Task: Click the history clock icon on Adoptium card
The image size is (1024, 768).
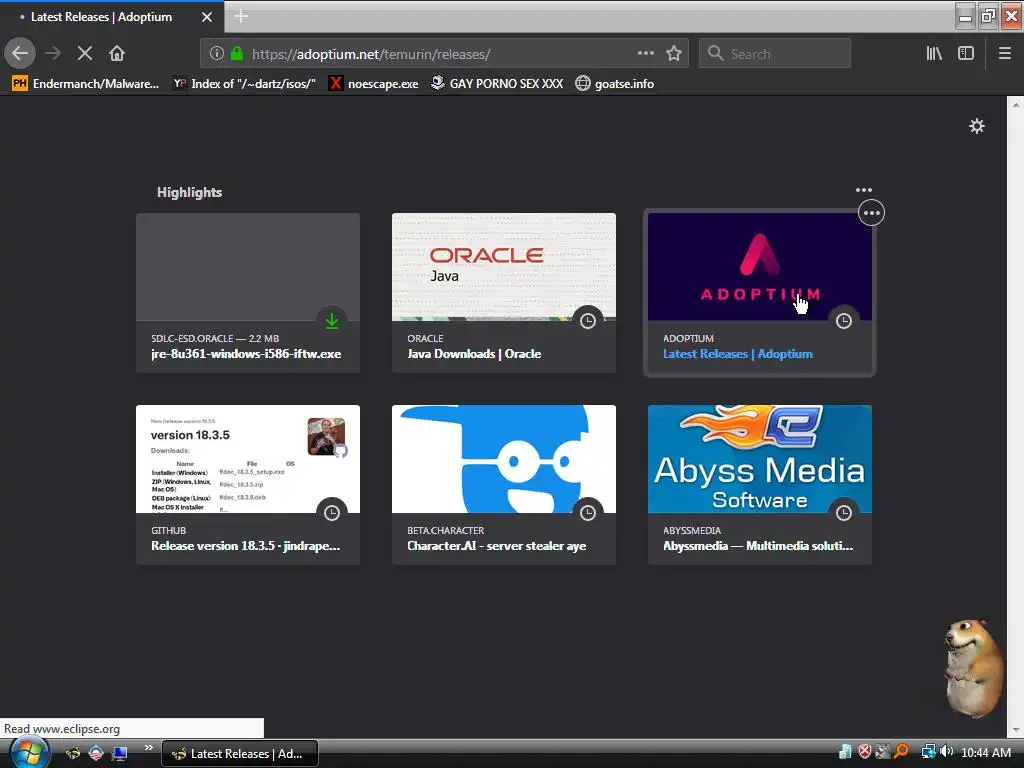Action: click(x=844, y=321)
